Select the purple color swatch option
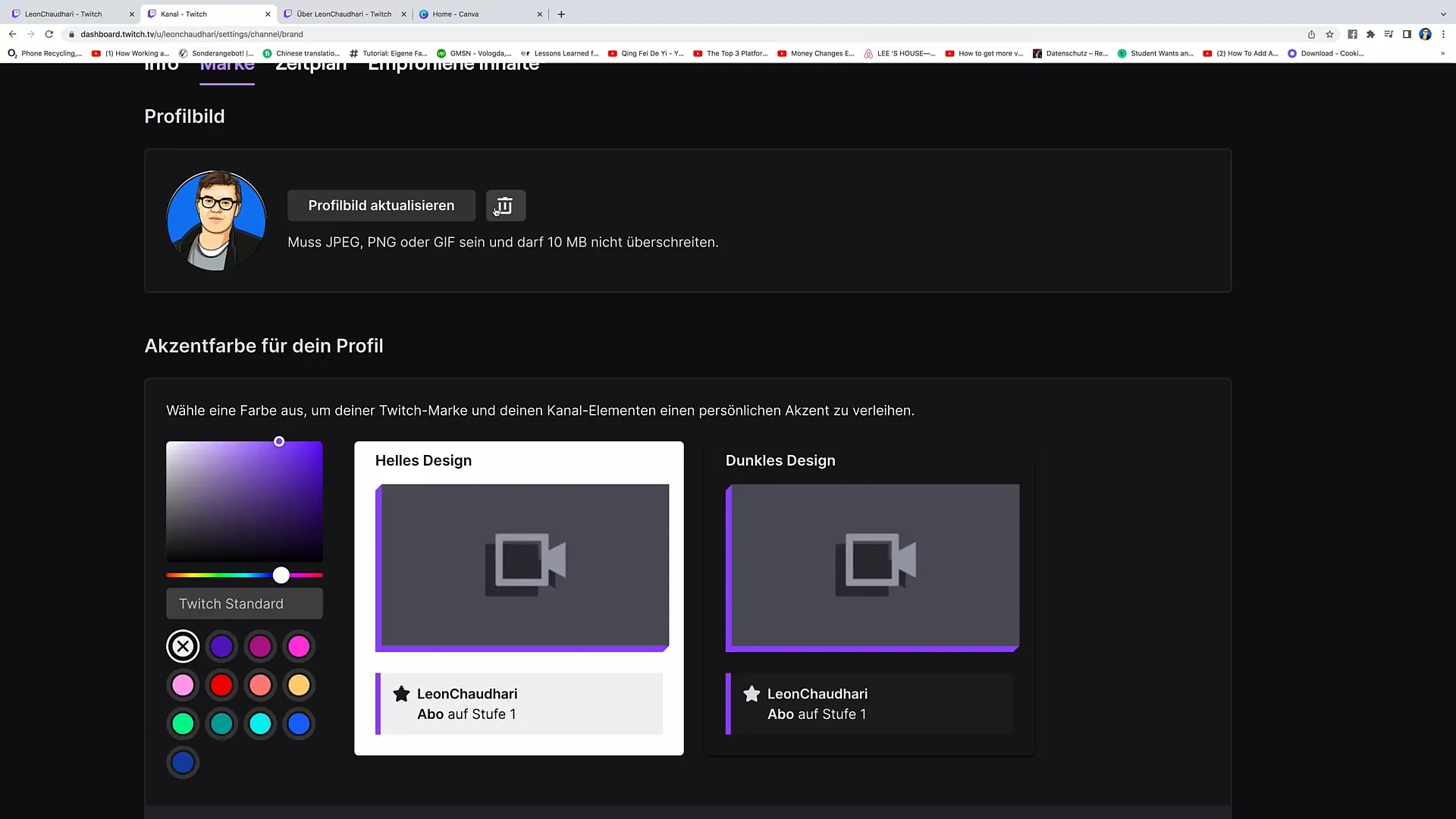Image resolution: width=1456 pixels, height=819 pixels. [222, 645]
